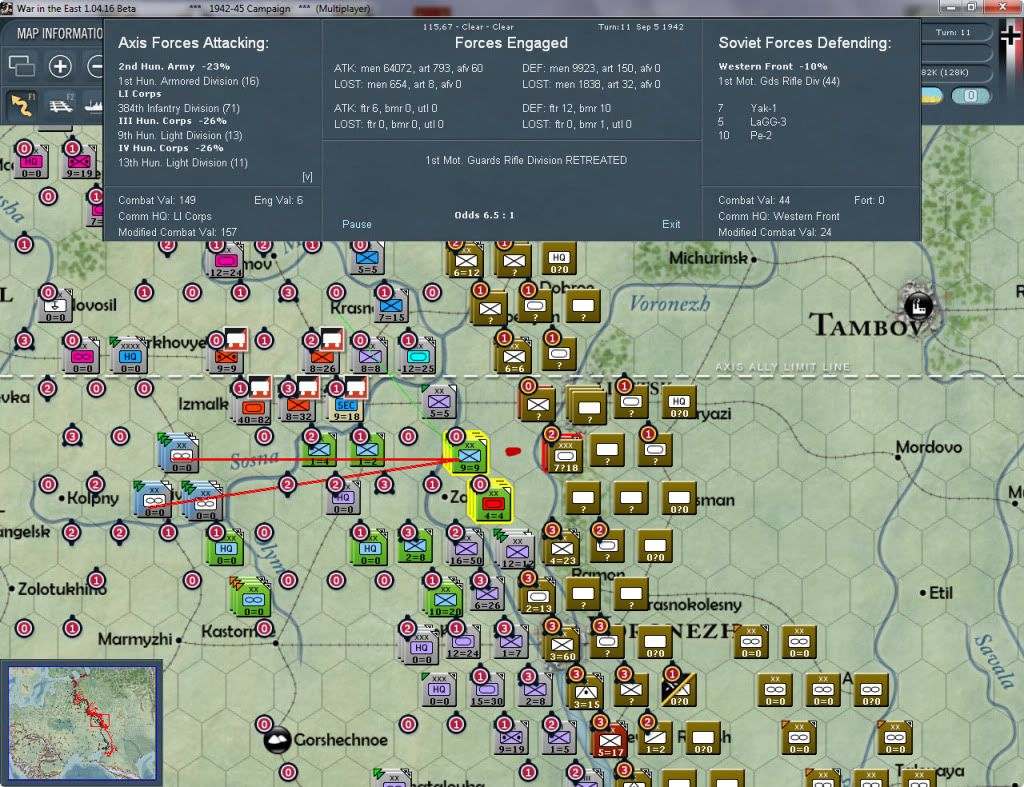The height and width of the screenshot is (787, 1024).
Task: Select the 15=30 motorized unit
Action: coord(487,690)
